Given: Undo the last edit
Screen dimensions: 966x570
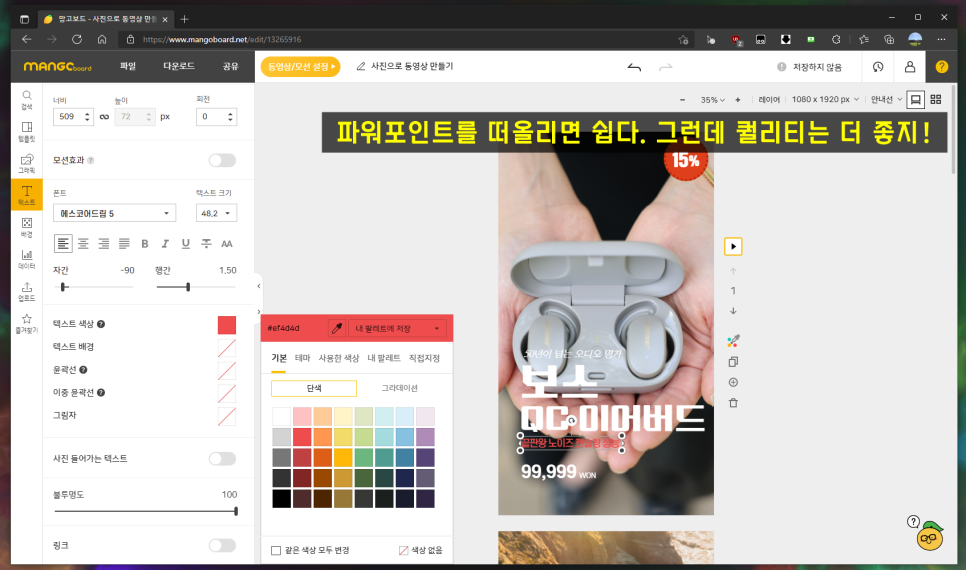Looking at the screenshot, I should coord(634,67).
